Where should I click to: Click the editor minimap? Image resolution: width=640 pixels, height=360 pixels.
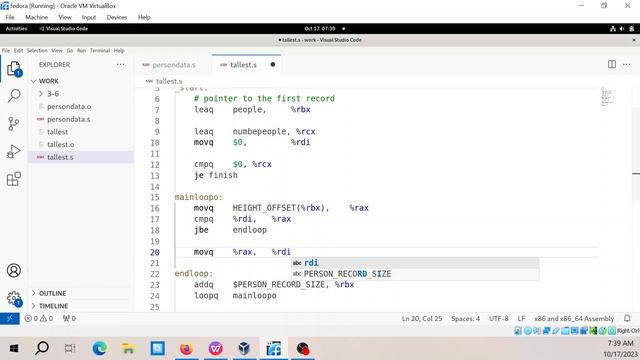click(x=607, y=97)
